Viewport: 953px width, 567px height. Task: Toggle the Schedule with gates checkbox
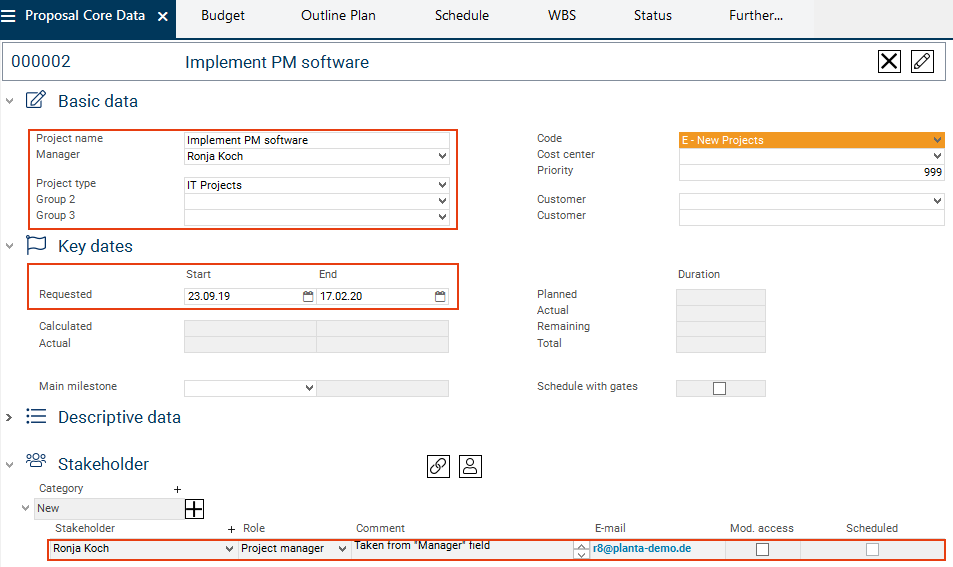coord(719,388)
